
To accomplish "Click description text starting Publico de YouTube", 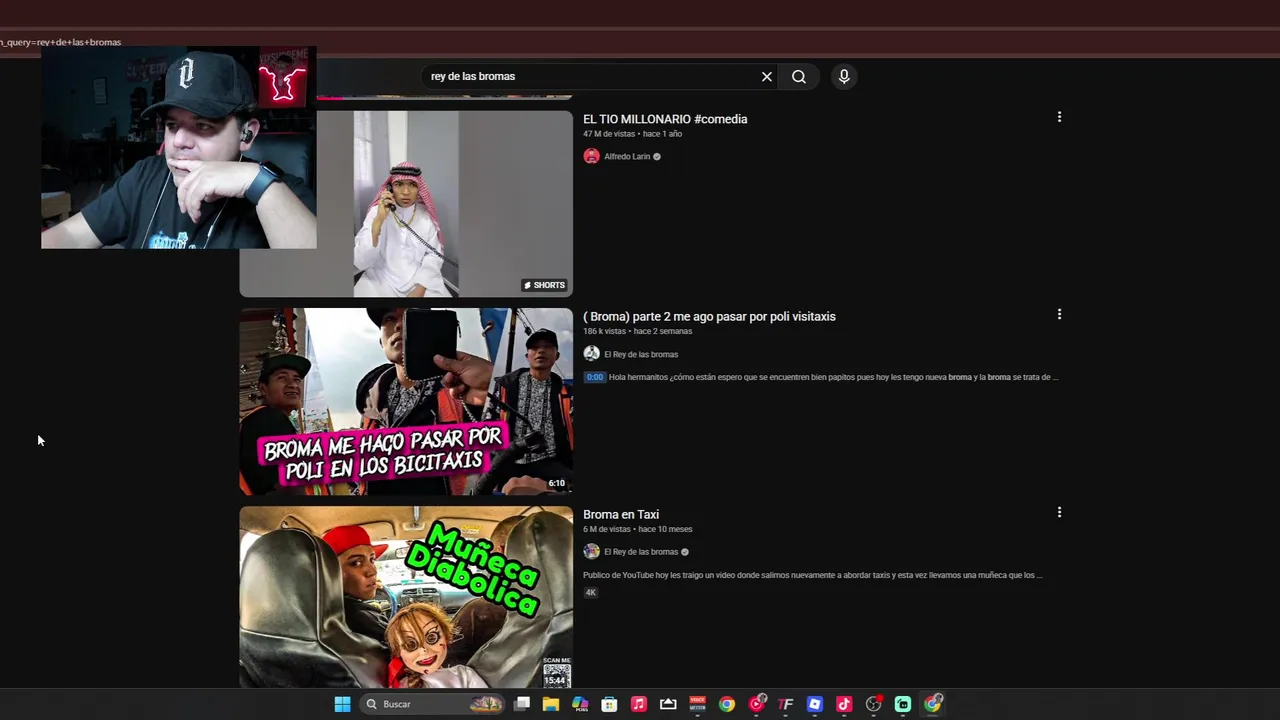I will click(813, 575).
